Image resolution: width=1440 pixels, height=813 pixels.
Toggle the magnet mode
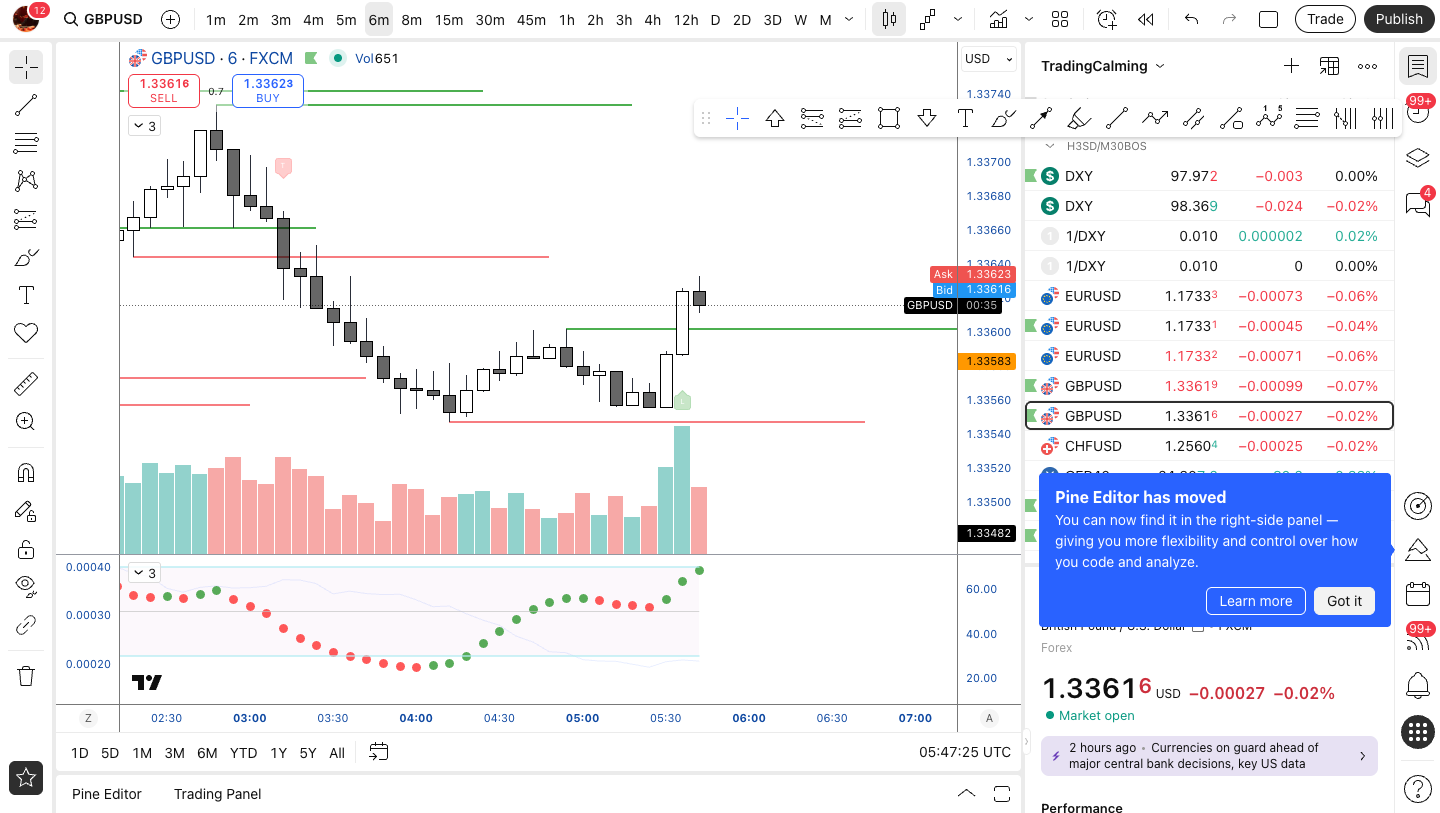[26, 473]
